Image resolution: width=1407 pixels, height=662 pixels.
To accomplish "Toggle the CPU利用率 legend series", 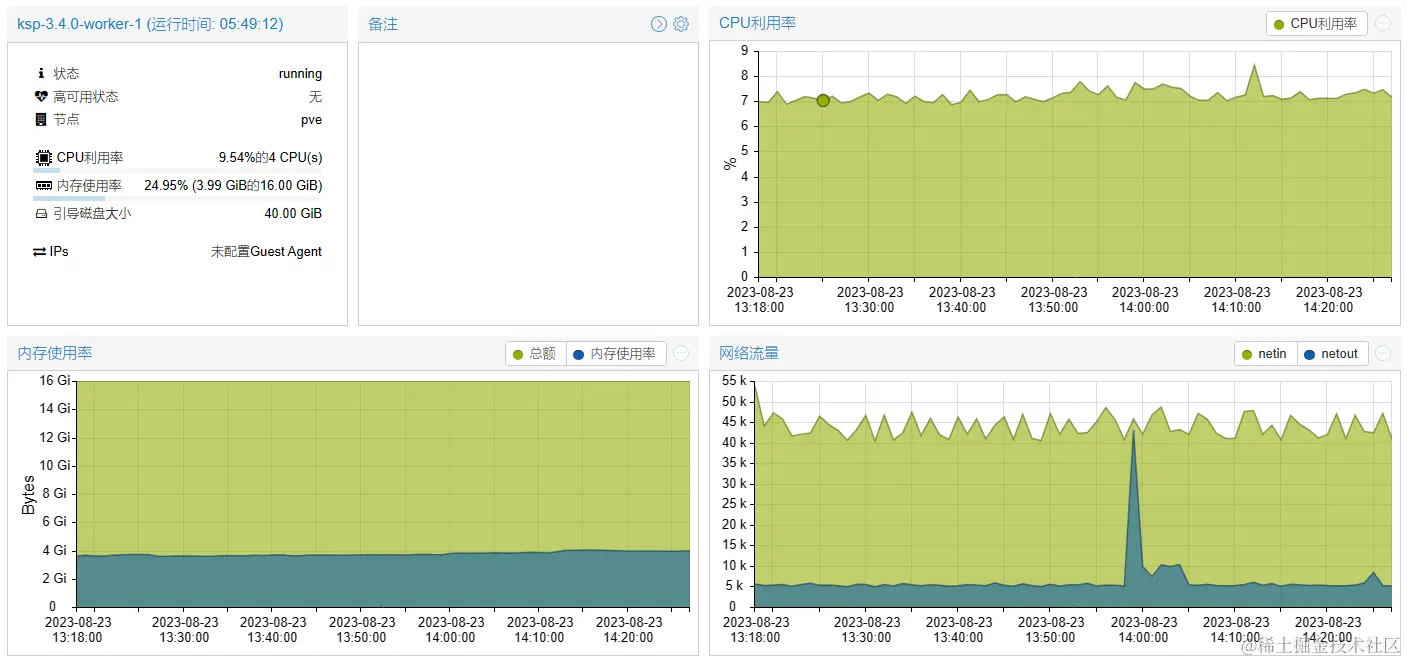I will 1317,23.
